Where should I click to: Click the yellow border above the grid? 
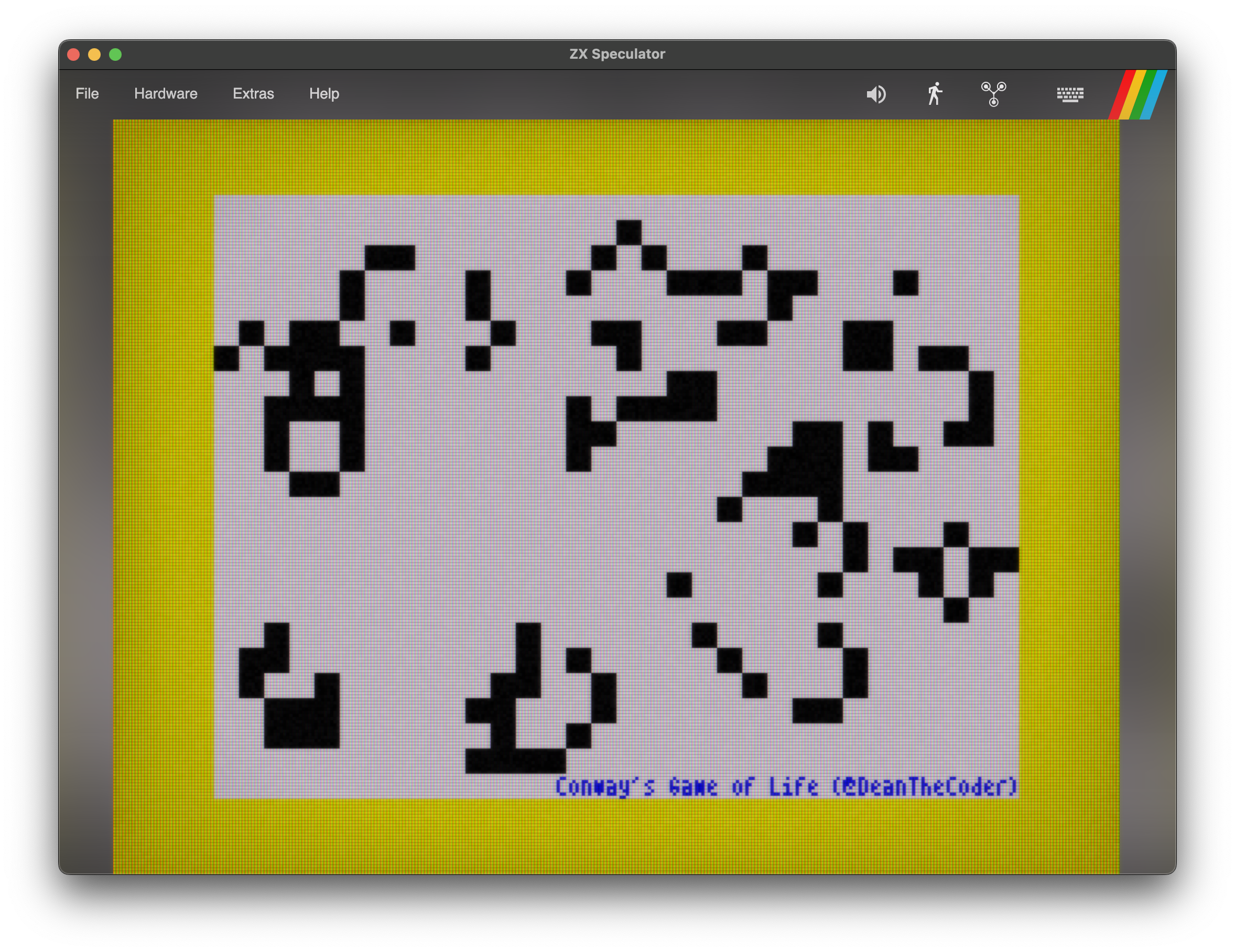[616, 157]
